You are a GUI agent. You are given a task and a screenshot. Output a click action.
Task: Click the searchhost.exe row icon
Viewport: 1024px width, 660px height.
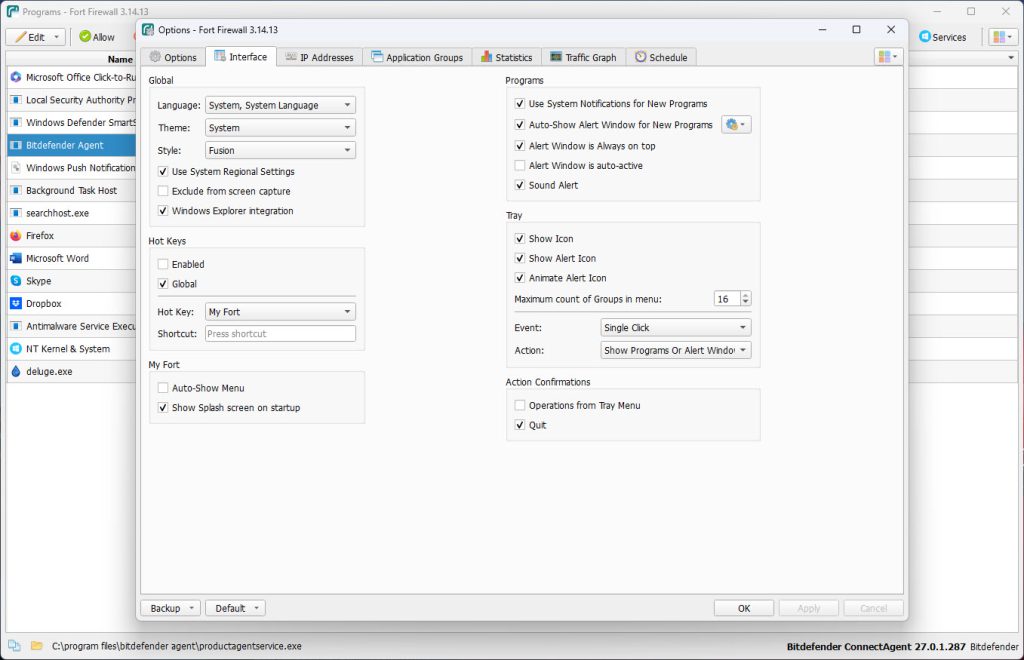(x=16, y=213)
